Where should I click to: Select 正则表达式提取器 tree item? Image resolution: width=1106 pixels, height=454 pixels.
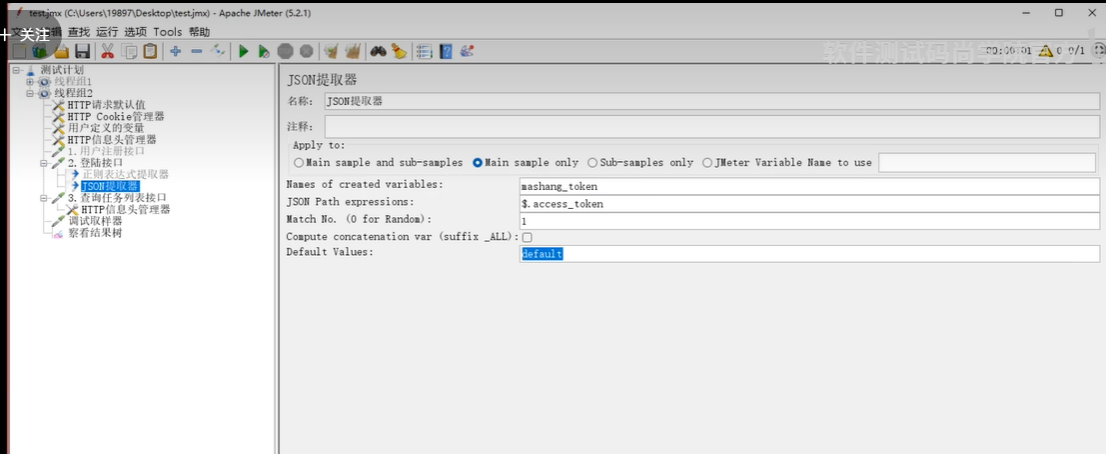pyautogui.click(x=125, y=174)
